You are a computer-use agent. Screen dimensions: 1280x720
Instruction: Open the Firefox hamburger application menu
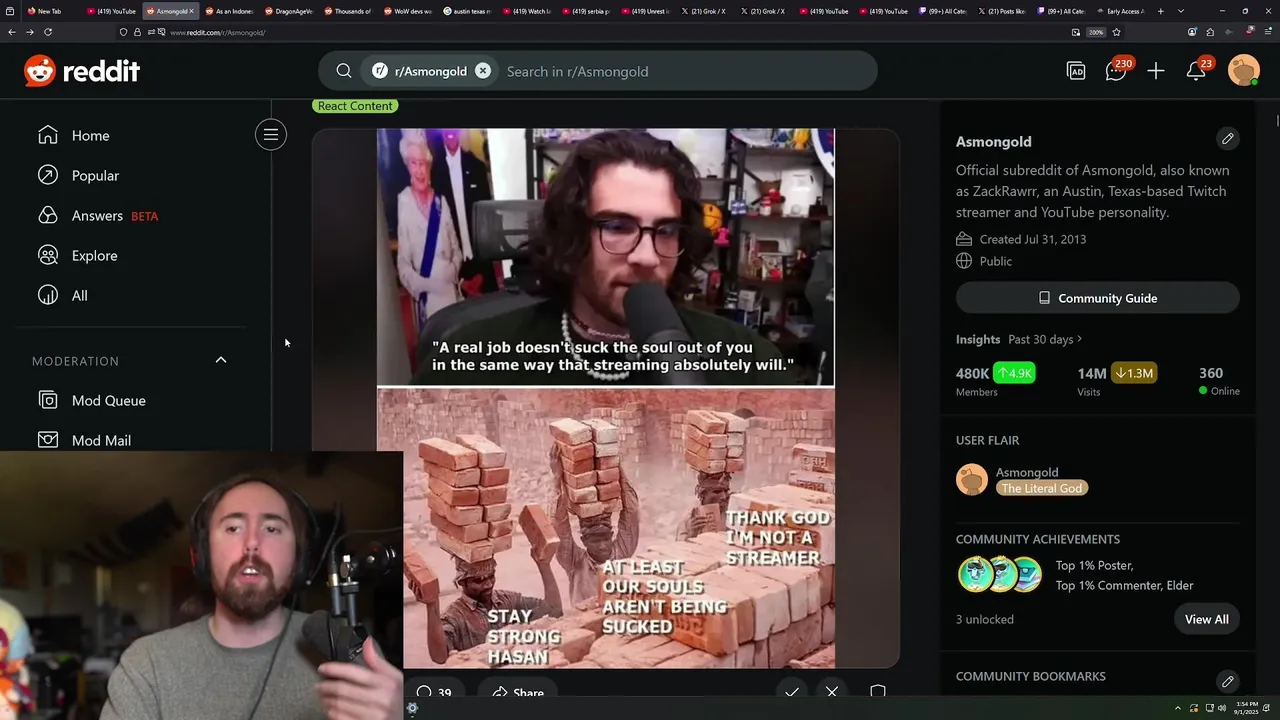(1267, 32)
